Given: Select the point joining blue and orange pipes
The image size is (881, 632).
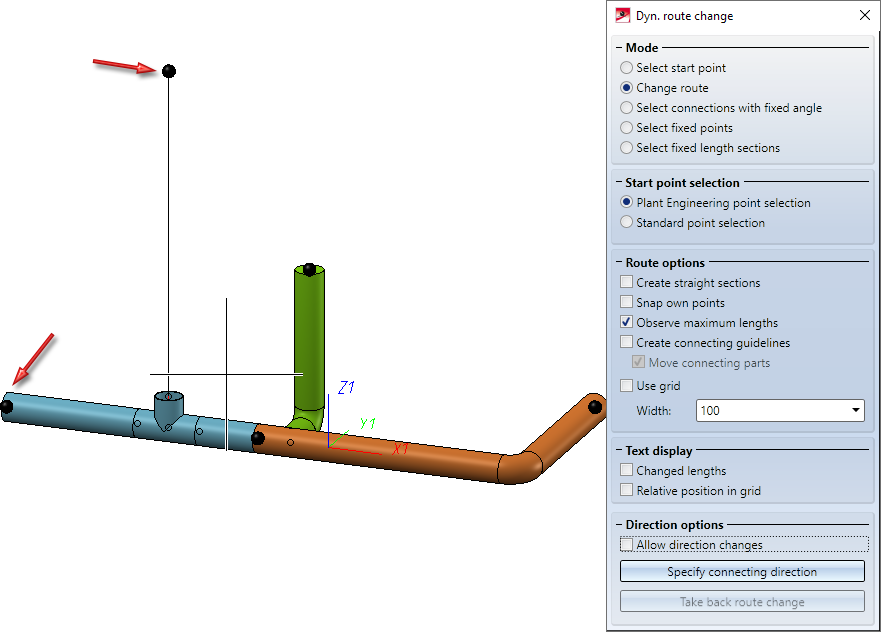Looking at the screenshot, I should point(258,438).
